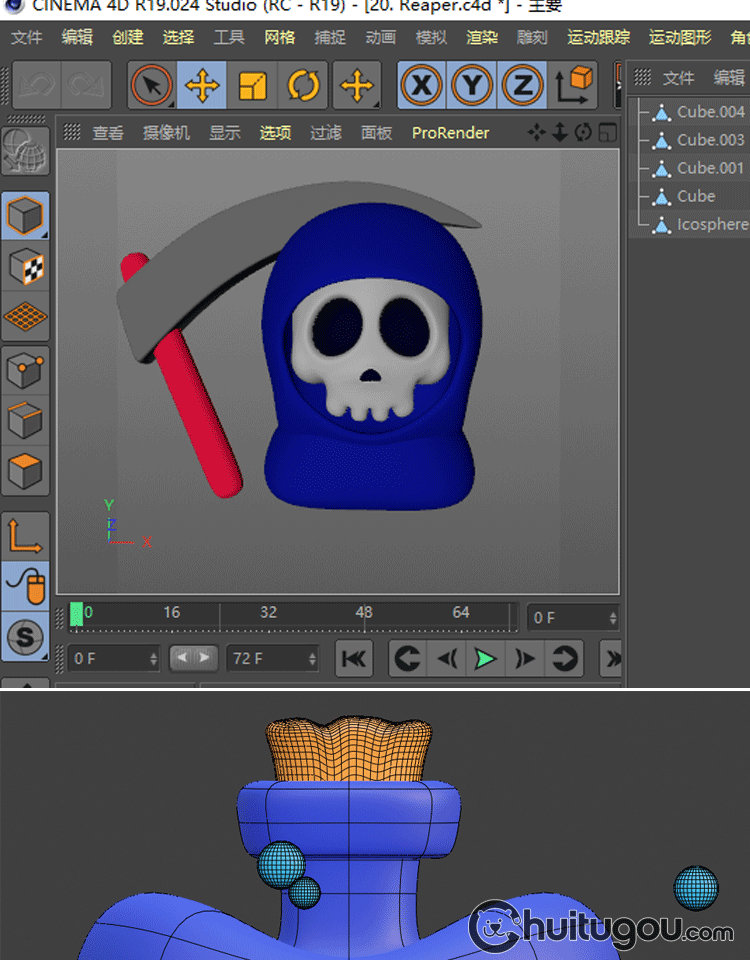Select the Scale tool
Screen dimensions: 750x960
[x=253, y=86]
